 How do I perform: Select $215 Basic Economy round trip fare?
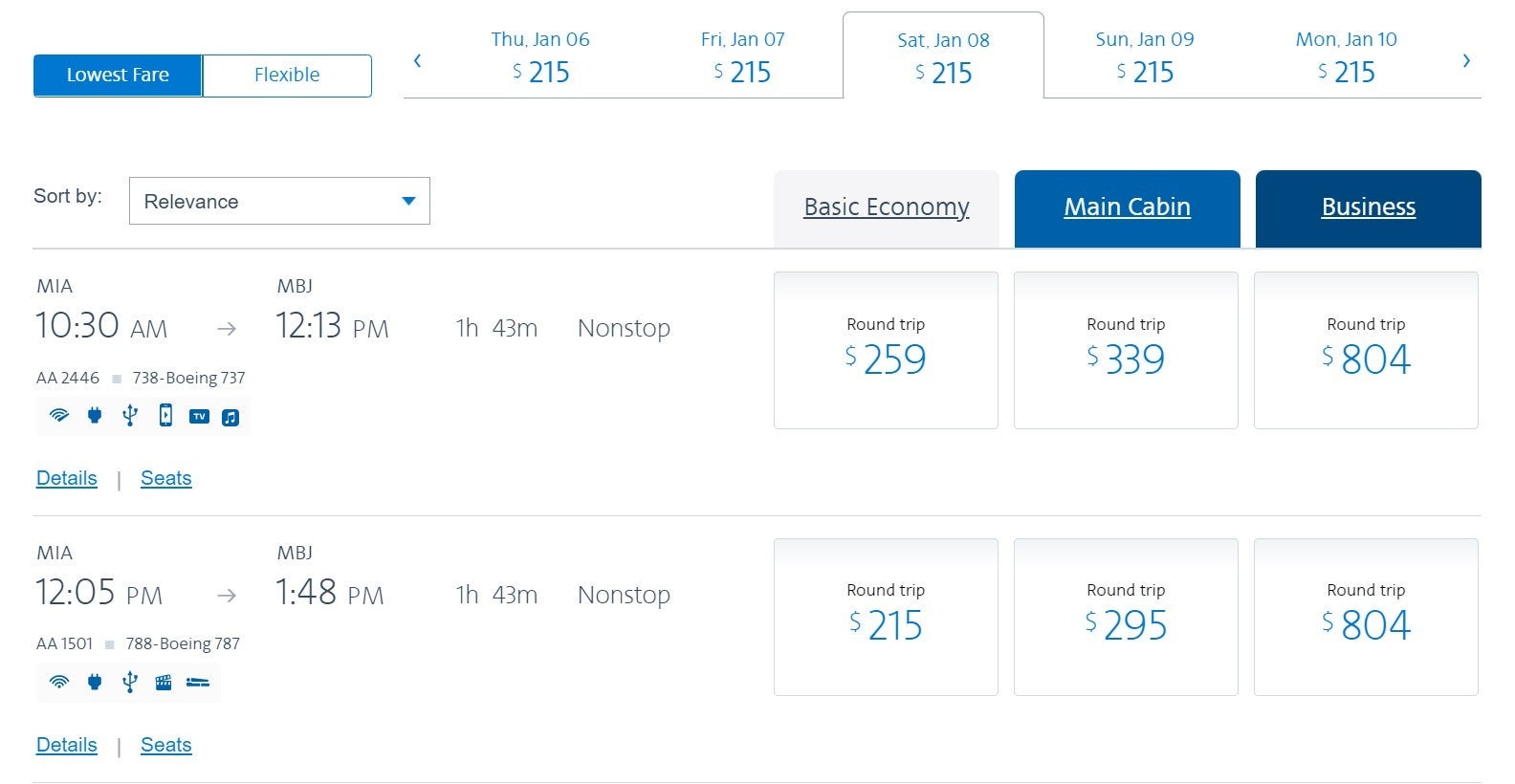click(x=886, y=617)
